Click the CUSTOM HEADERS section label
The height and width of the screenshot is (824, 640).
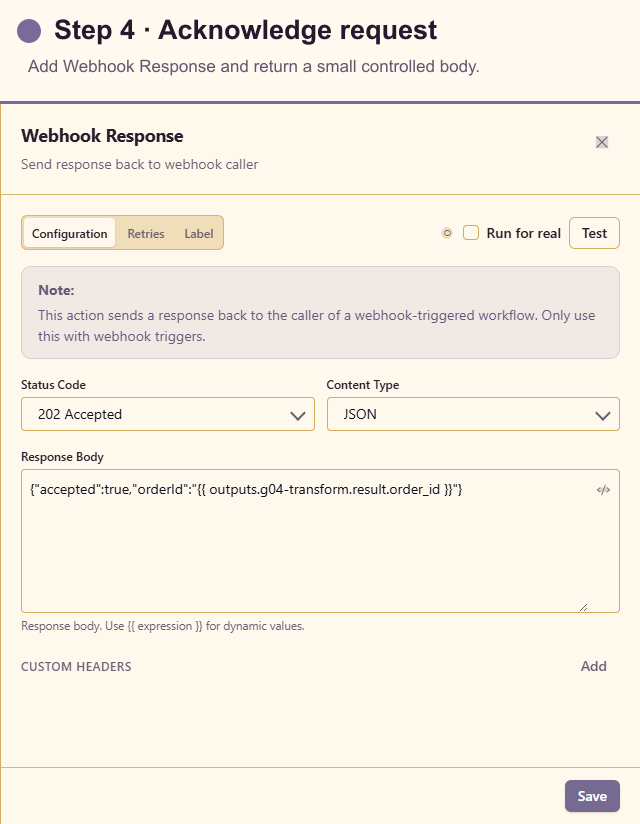click(x=76, y=666)
